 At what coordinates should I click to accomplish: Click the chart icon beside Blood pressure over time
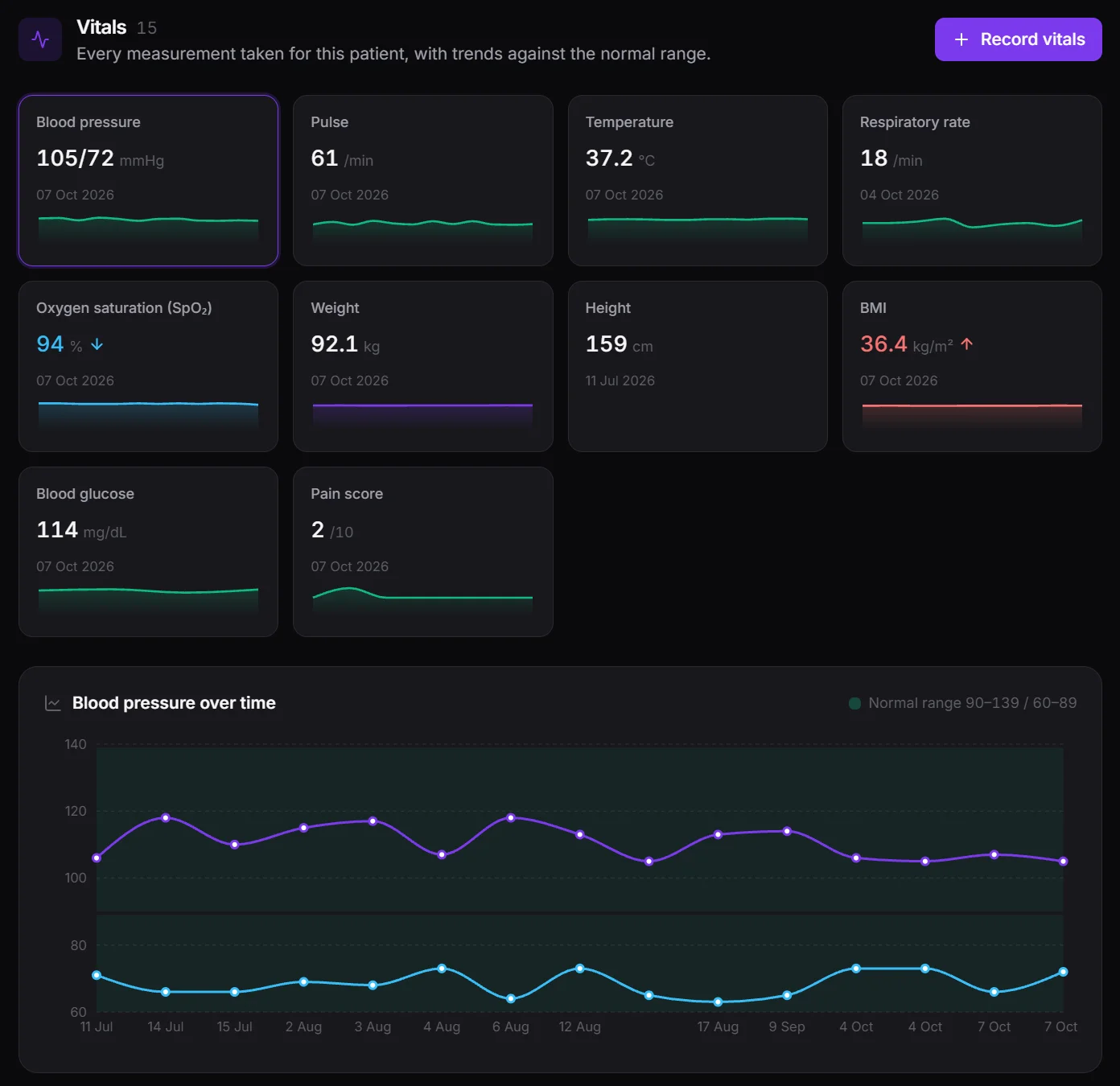(53, 703)
